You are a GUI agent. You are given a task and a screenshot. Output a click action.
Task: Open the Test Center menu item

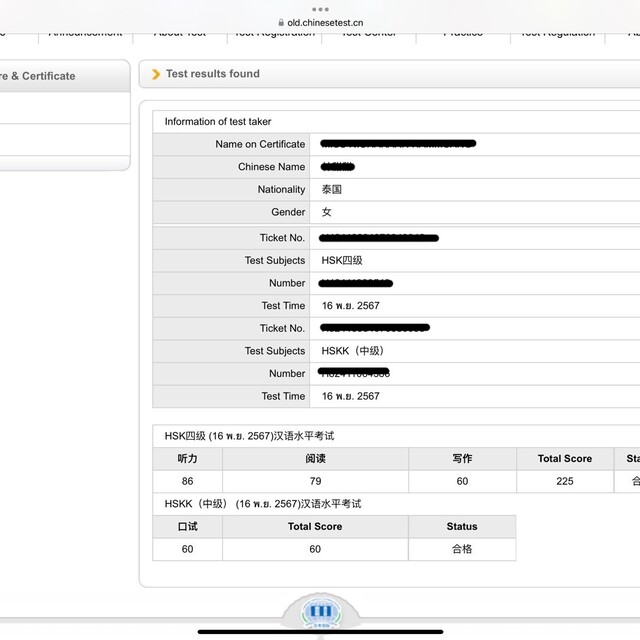click(x=368, y=34)
